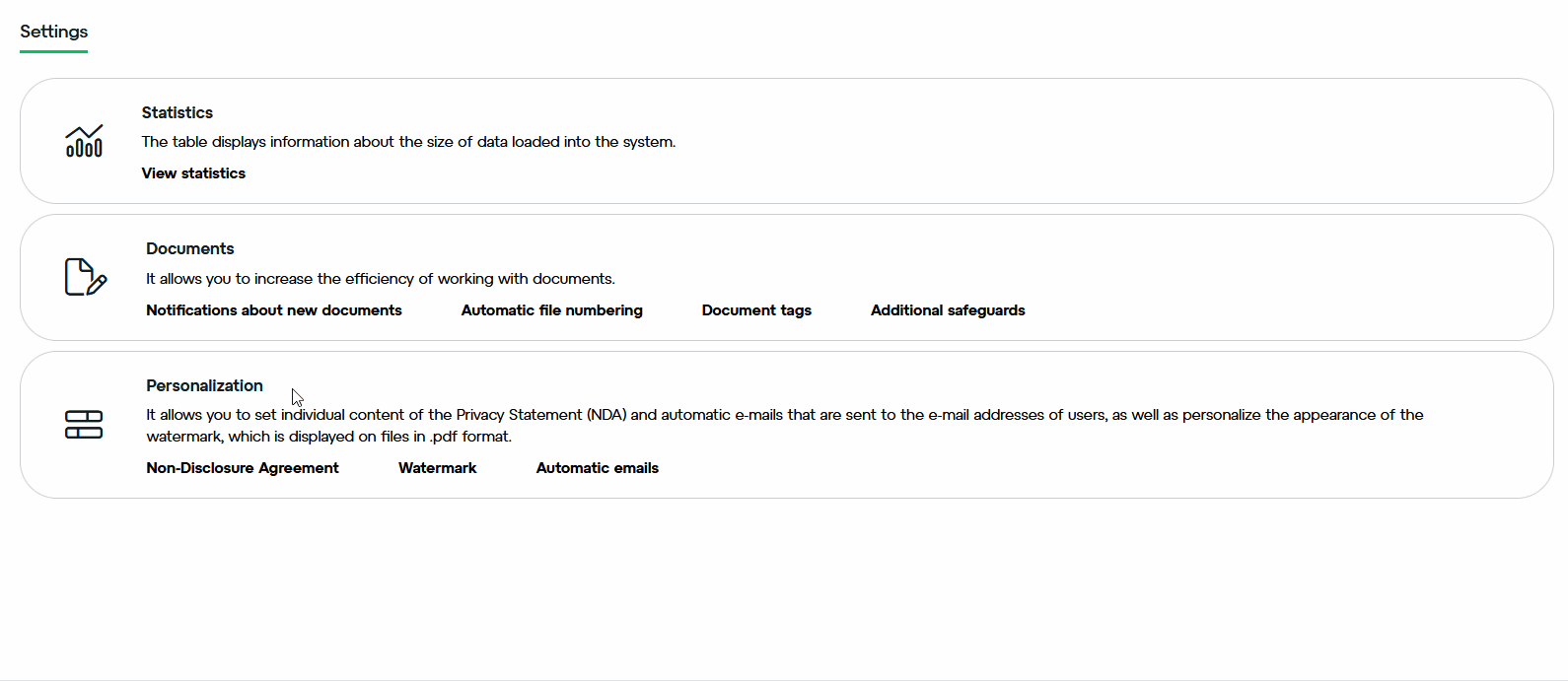The height and width of the screenshot is (681, 1568).
Task: Open Automatic file numbering settings
Action: pos(552,310)
